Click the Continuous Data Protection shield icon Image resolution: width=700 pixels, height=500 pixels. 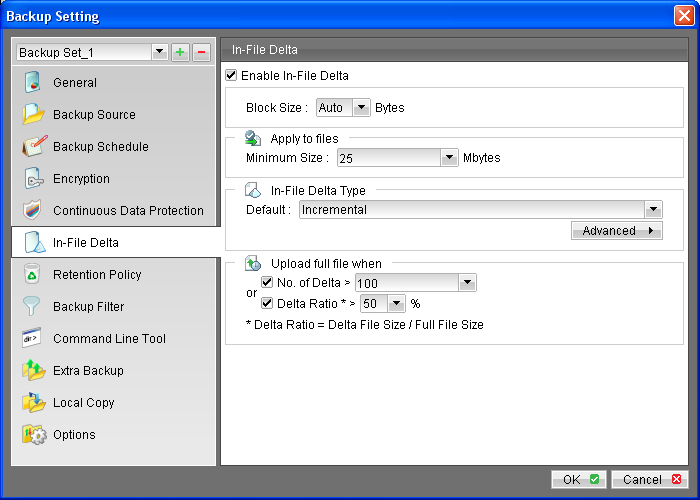point(34,211)
